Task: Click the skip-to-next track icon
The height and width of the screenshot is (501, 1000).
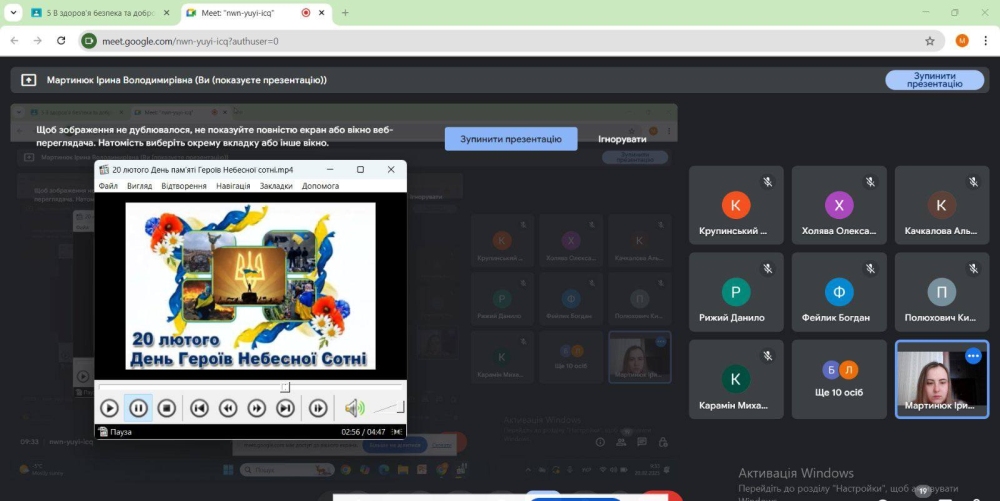Action: (285, 408)
